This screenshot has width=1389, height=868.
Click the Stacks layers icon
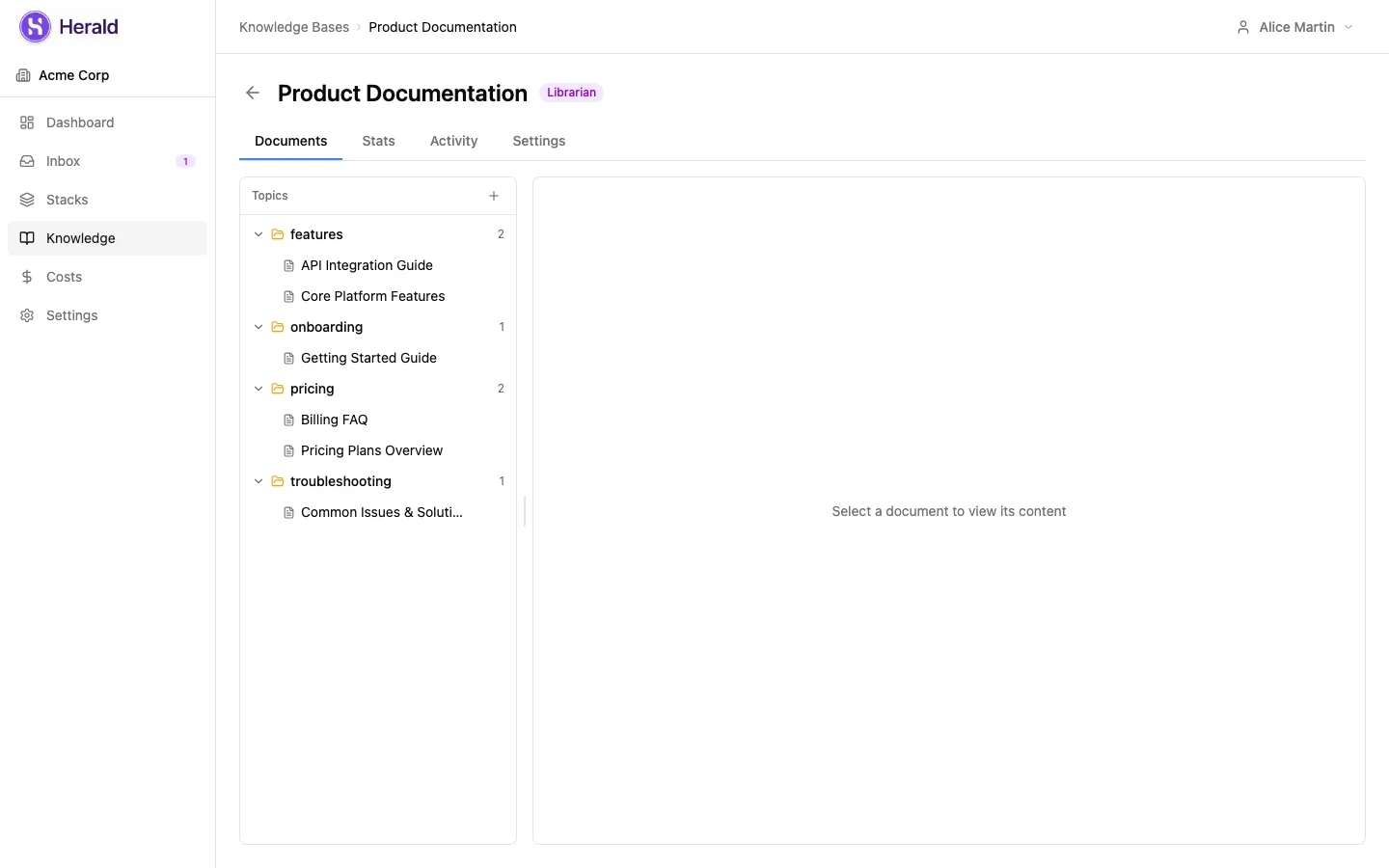[27, 200]
